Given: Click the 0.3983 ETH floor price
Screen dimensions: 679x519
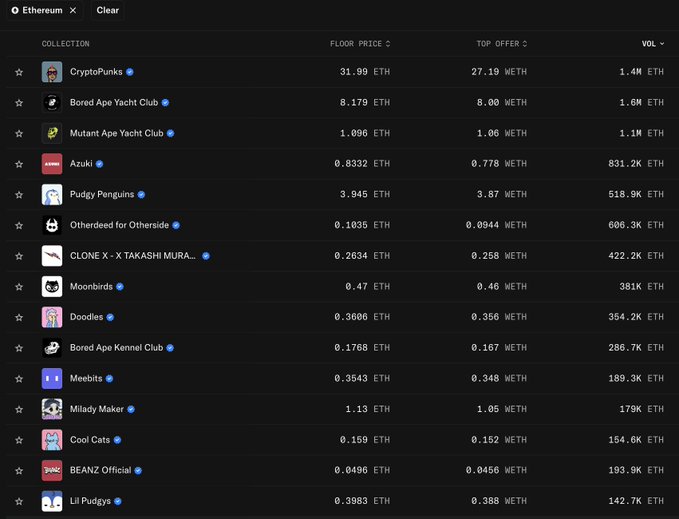Looking at the screenshot, I should coord(362,501).
